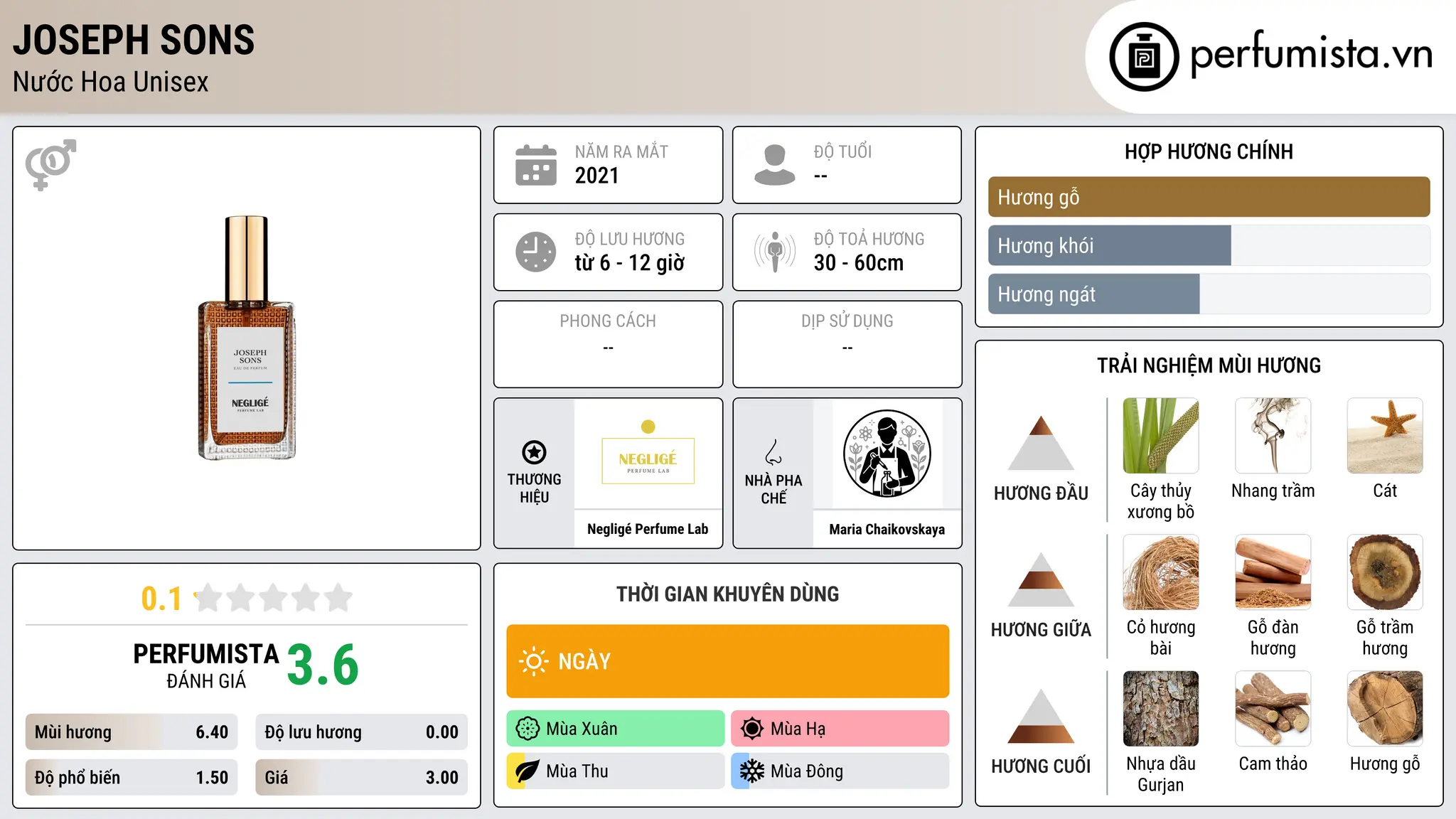Click the snowflake icon for Mùa Đông

(x=751, y=771)
